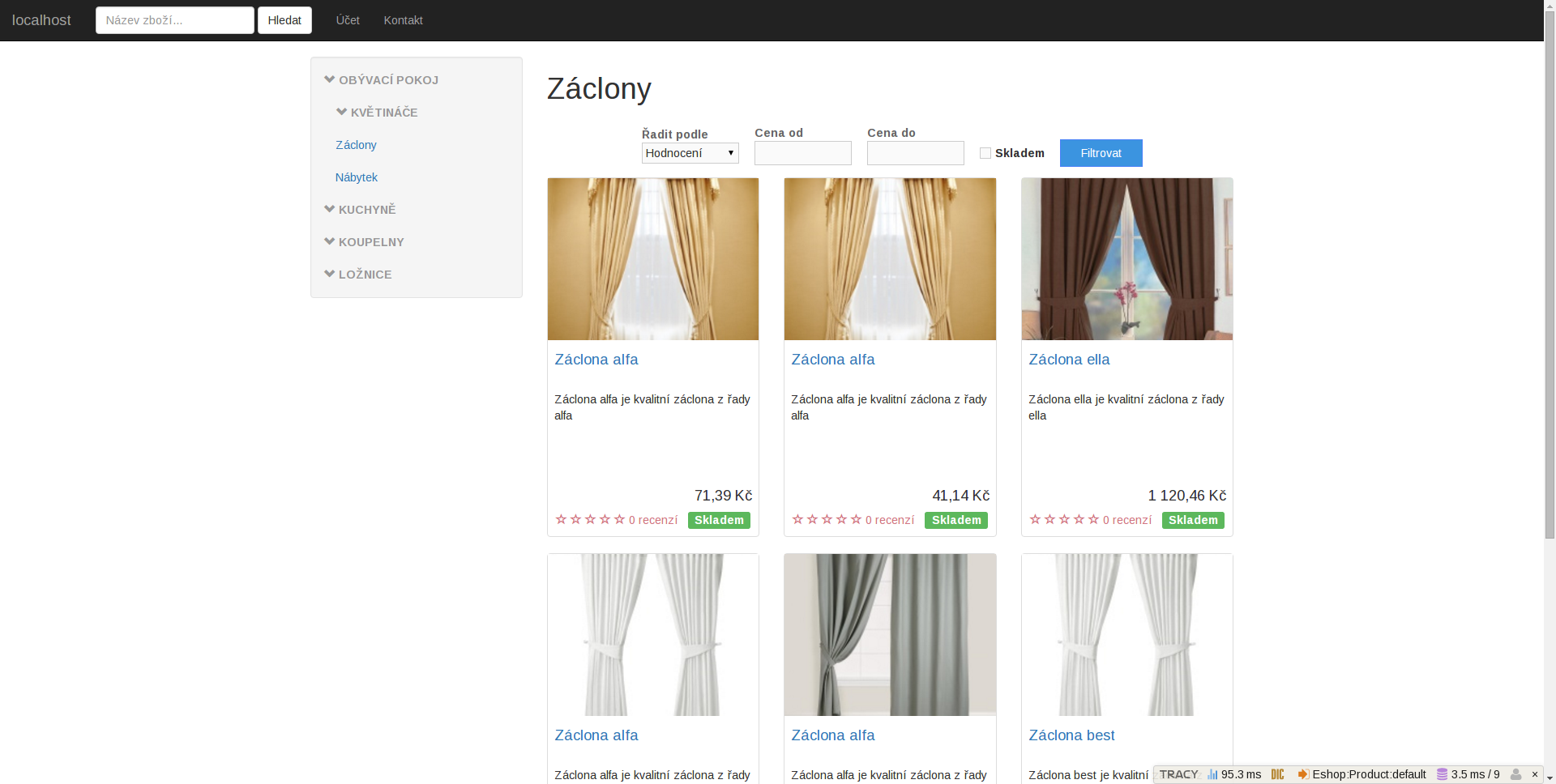Expand the KUCHYNĚ category
Image resolution: width=1556 pixels, height=784 pixels.
[x=360, y=210]
